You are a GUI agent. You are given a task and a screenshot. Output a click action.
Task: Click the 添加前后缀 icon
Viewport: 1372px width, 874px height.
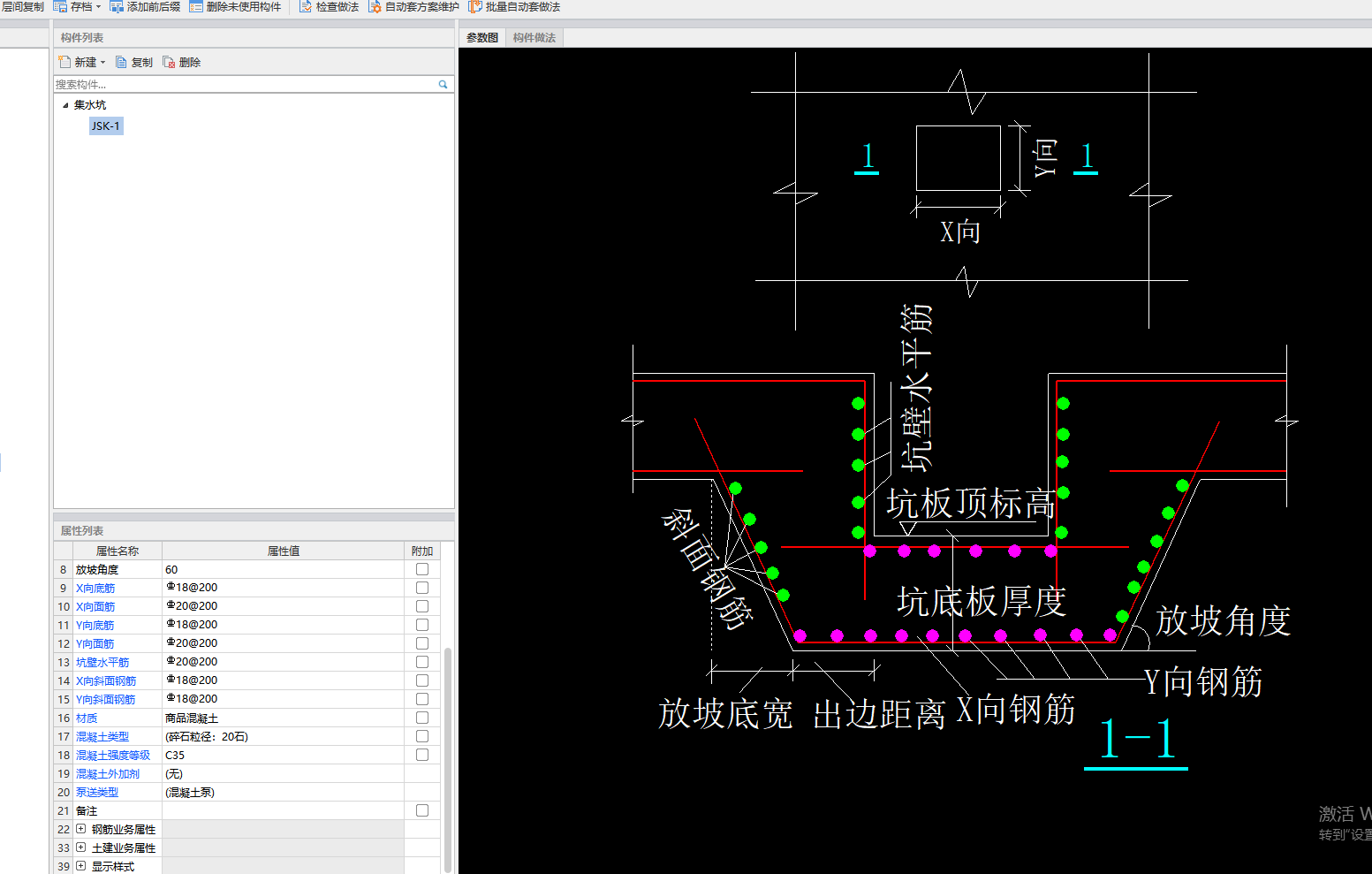click(117, 7)
